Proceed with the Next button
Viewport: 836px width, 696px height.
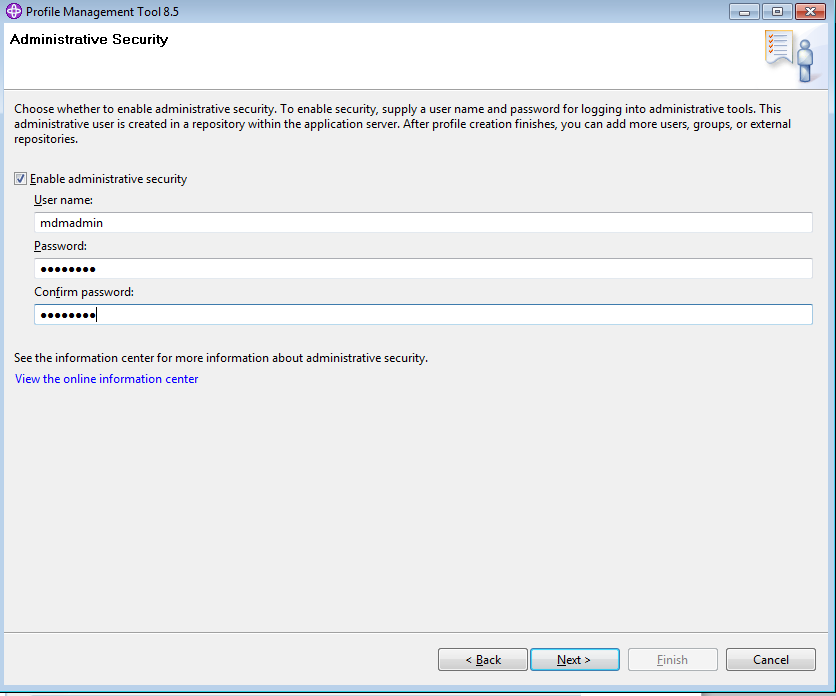[x=575, y=660]
